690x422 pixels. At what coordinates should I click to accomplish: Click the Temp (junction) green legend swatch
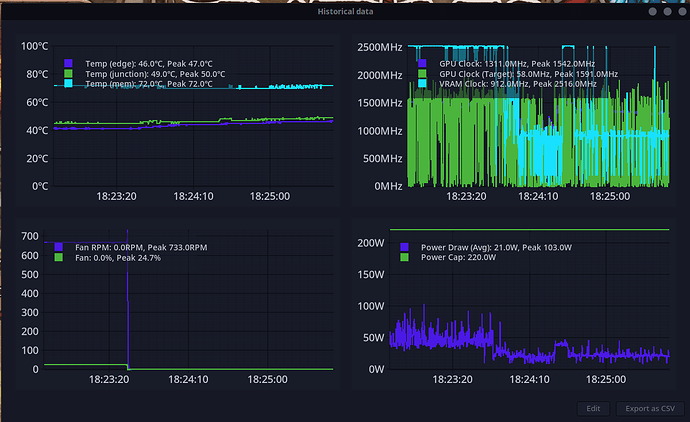[68, 73]
